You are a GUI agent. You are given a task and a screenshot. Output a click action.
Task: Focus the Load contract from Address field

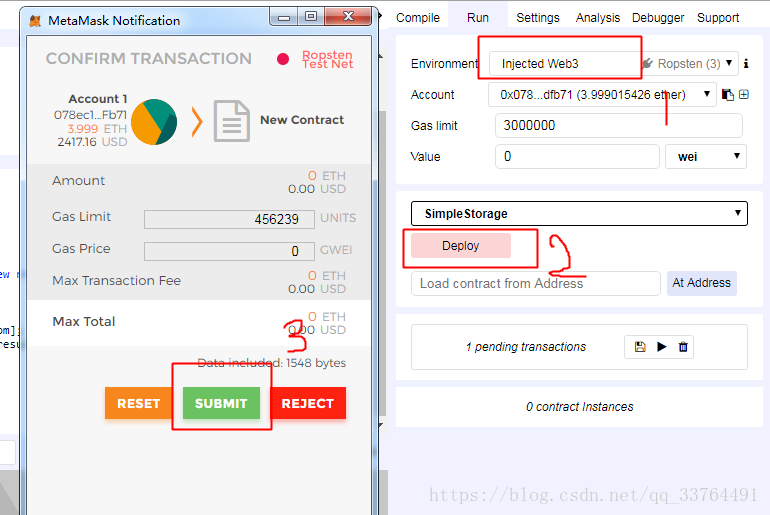point(535,283)
